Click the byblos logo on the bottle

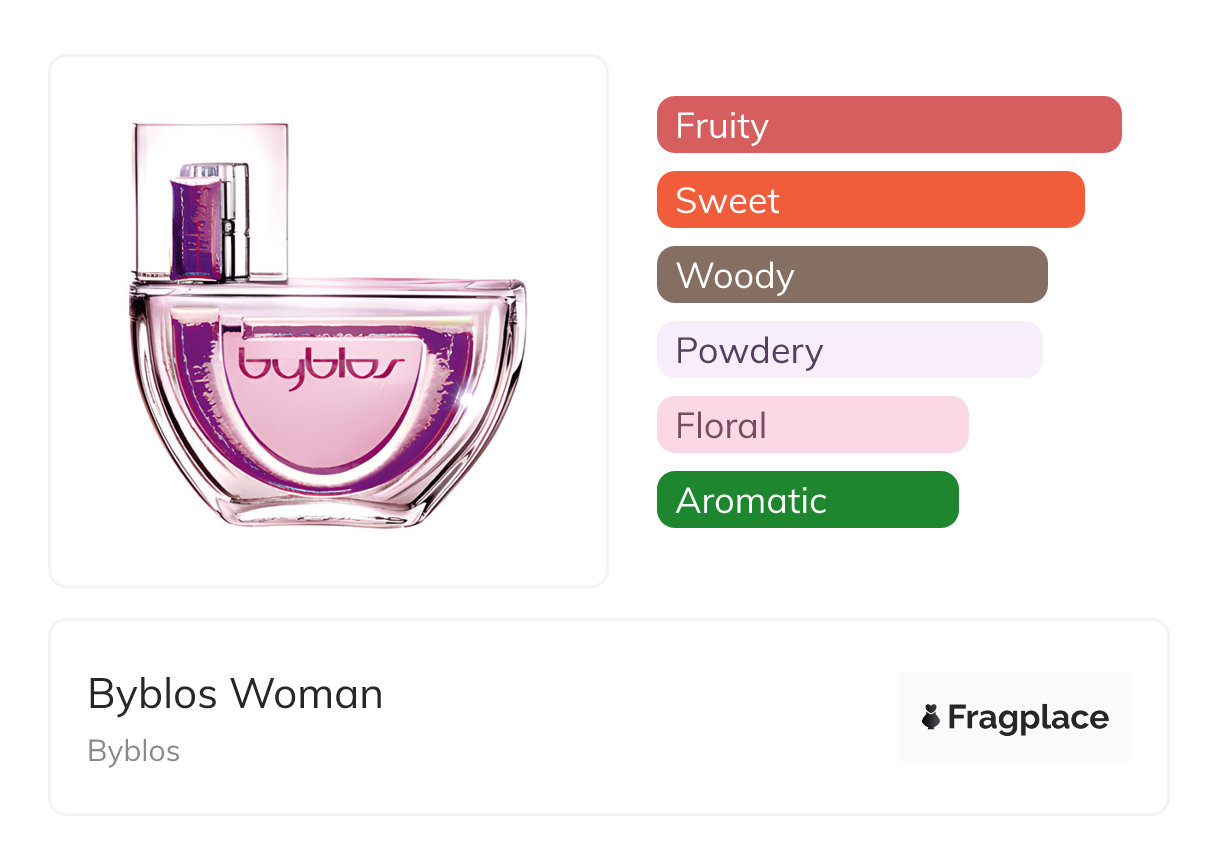pos(321,365)
